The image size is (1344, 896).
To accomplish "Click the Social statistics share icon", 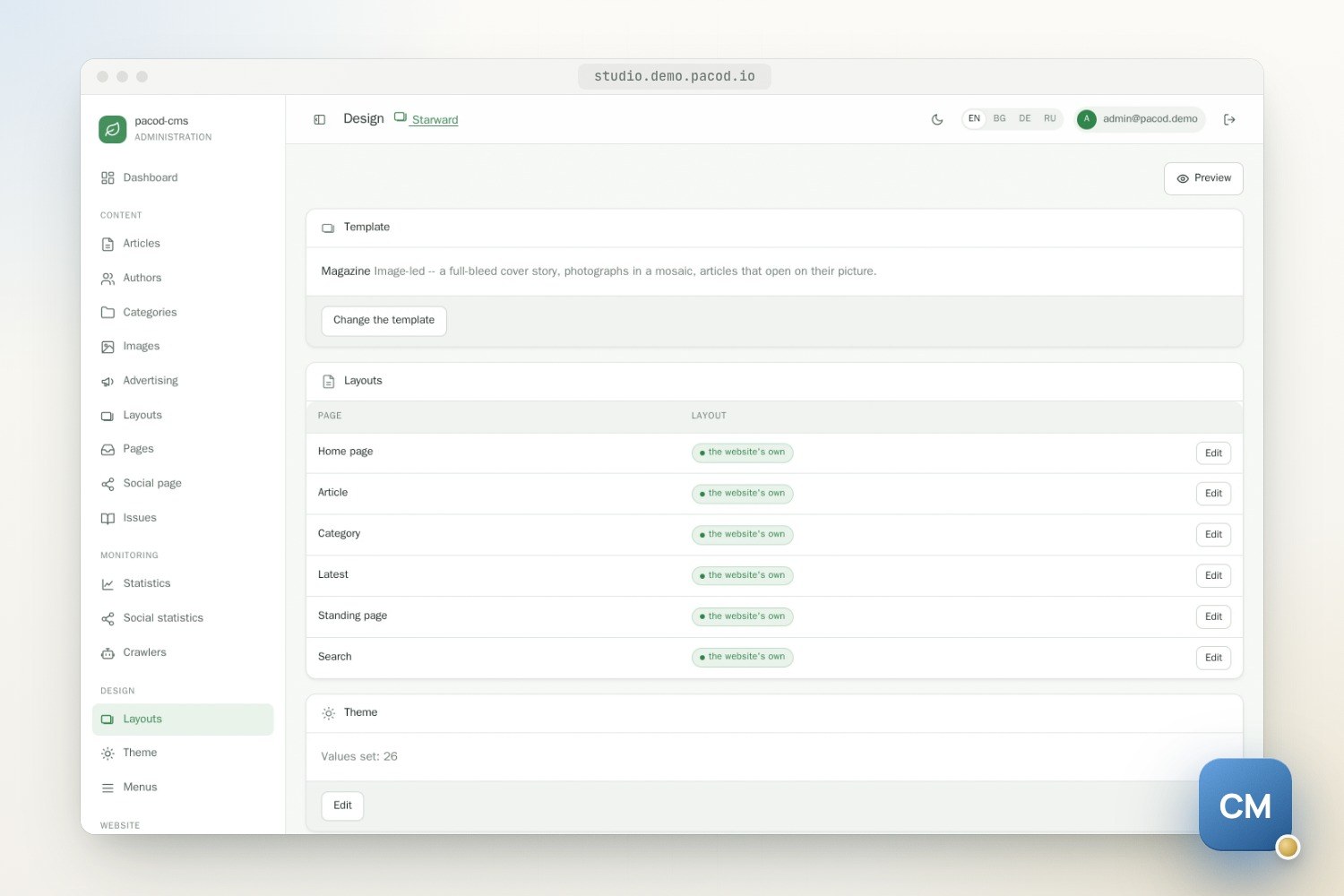I will click(108, 618).
